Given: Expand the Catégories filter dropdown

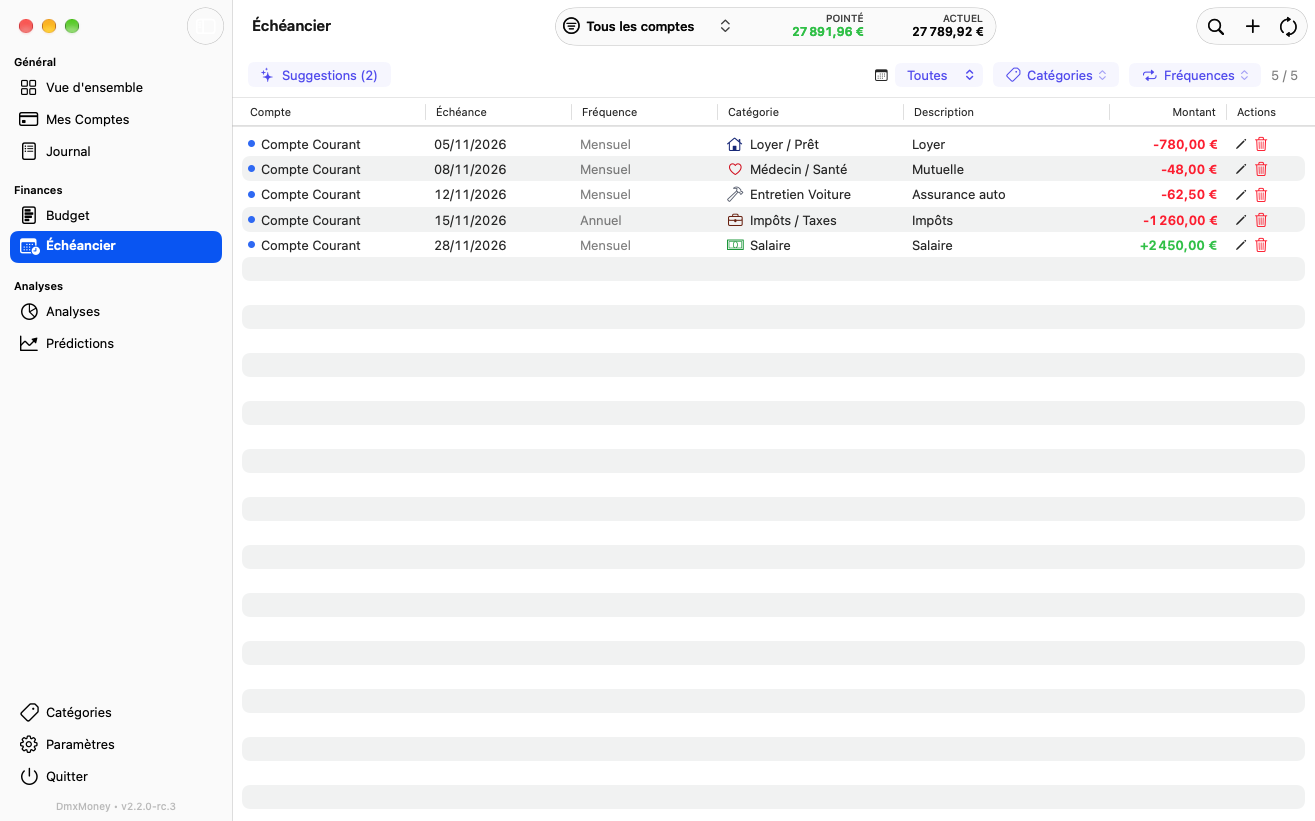Looking at the screenshot, I should point(1056,75).
